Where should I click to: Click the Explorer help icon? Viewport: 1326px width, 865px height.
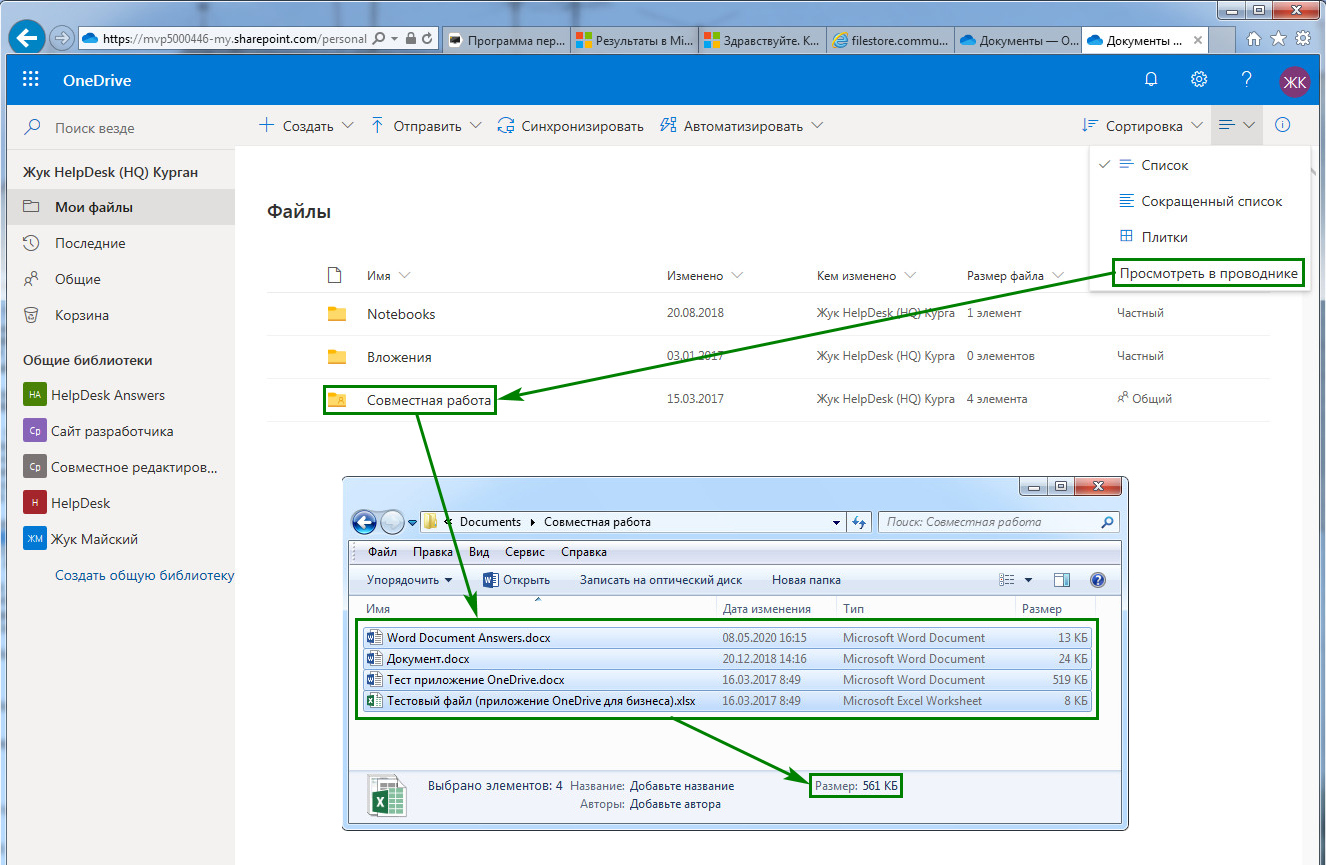(x=1098, y=580)
